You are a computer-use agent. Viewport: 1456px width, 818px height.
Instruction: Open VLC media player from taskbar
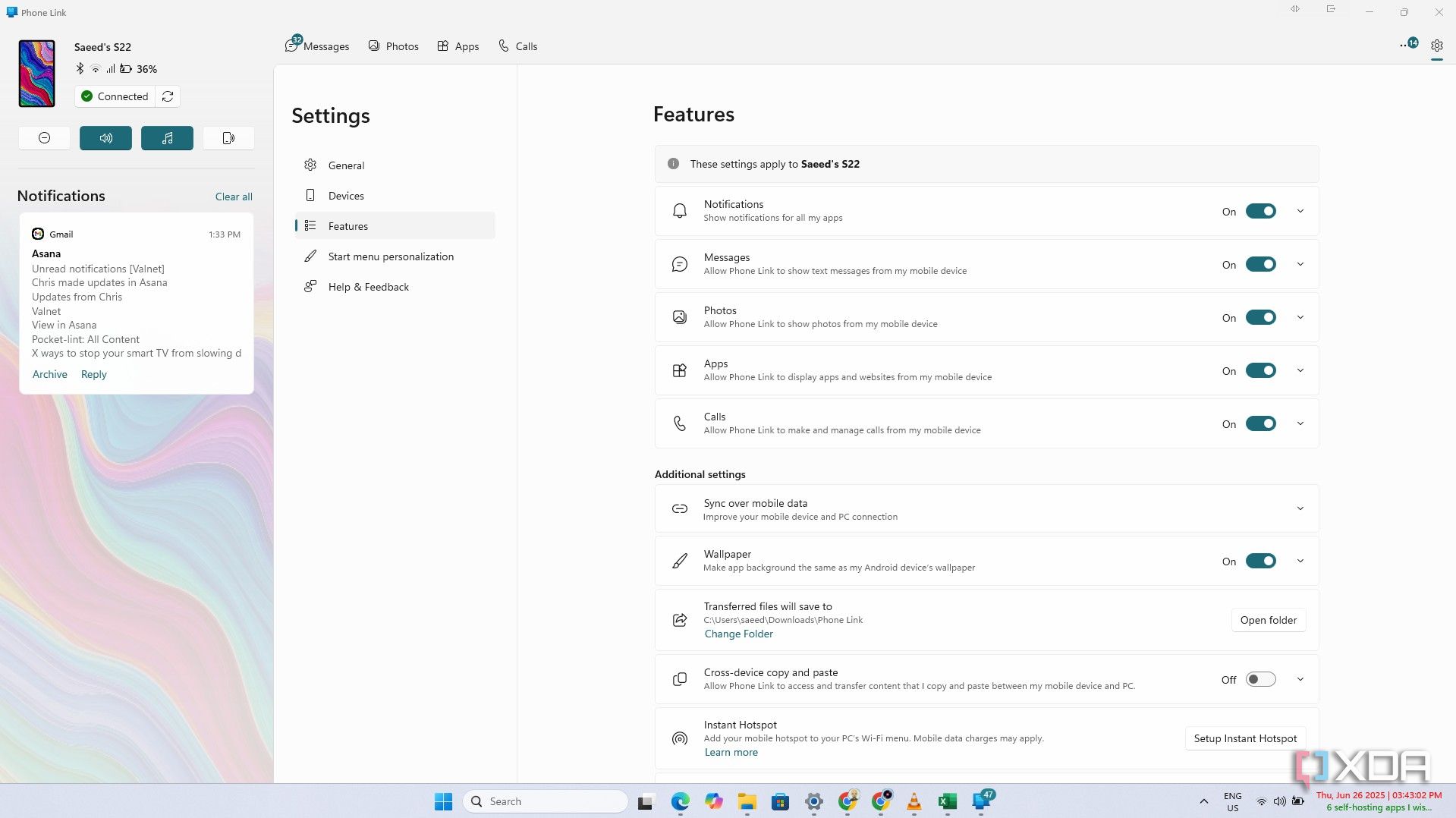tap(914, 801)
